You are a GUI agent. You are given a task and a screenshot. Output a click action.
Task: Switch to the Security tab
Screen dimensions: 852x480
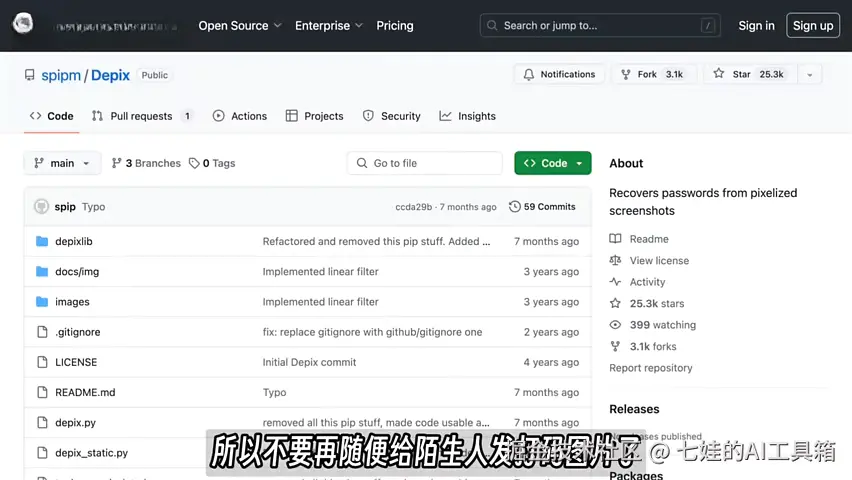(392, 116)
